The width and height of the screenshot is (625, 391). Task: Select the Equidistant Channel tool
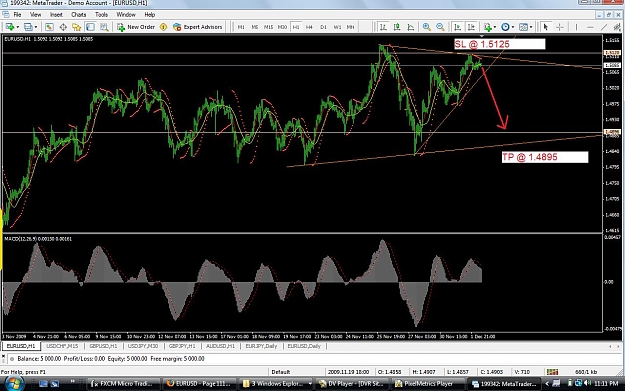[x=617, y=27]
